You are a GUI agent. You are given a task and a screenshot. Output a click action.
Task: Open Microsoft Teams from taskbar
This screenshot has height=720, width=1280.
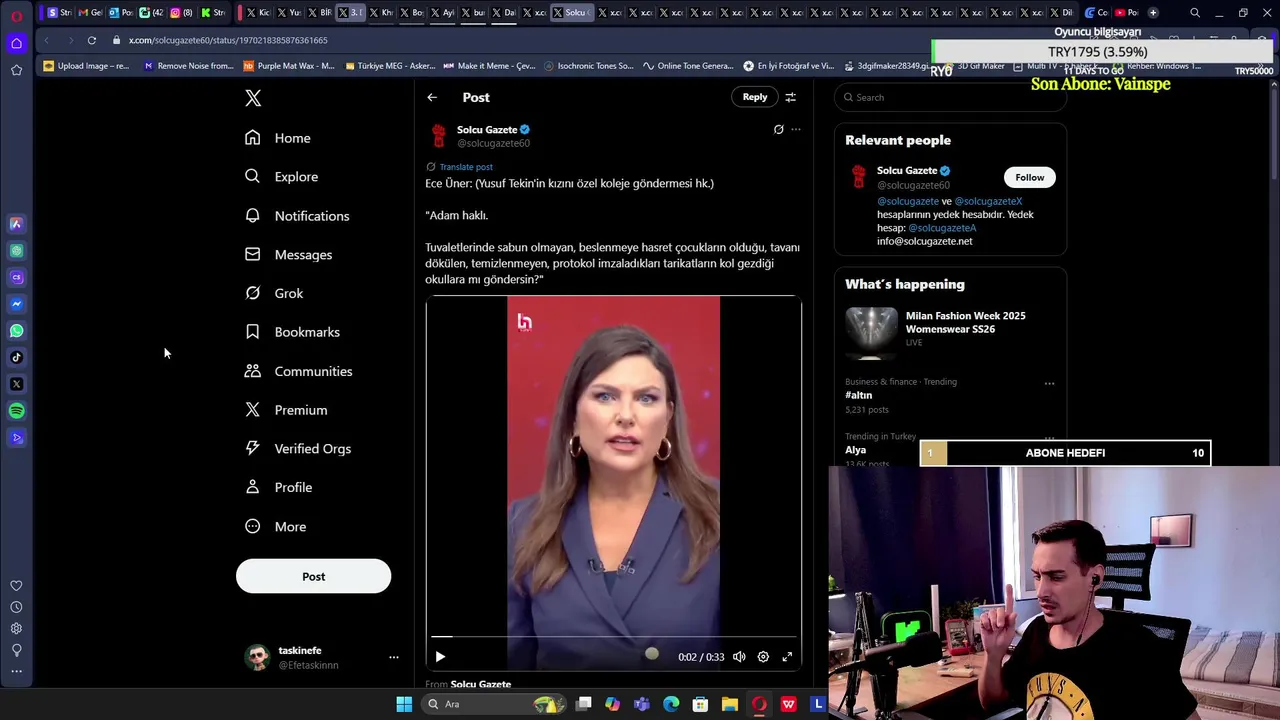[642, 704]
